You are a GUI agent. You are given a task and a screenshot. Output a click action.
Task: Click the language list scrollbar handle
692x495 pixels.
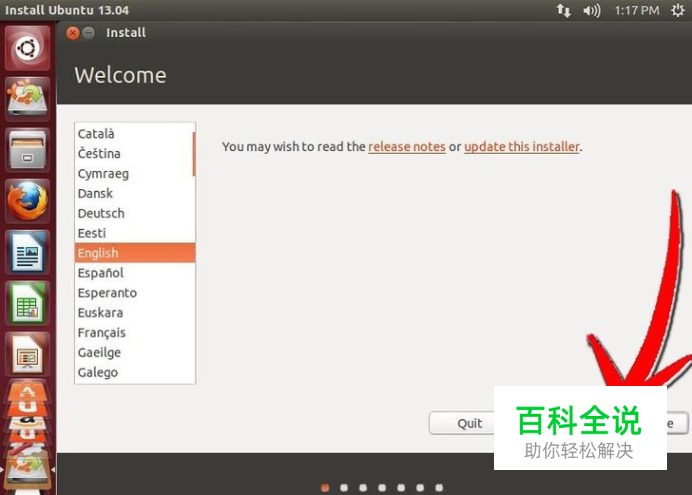point(194,154)
